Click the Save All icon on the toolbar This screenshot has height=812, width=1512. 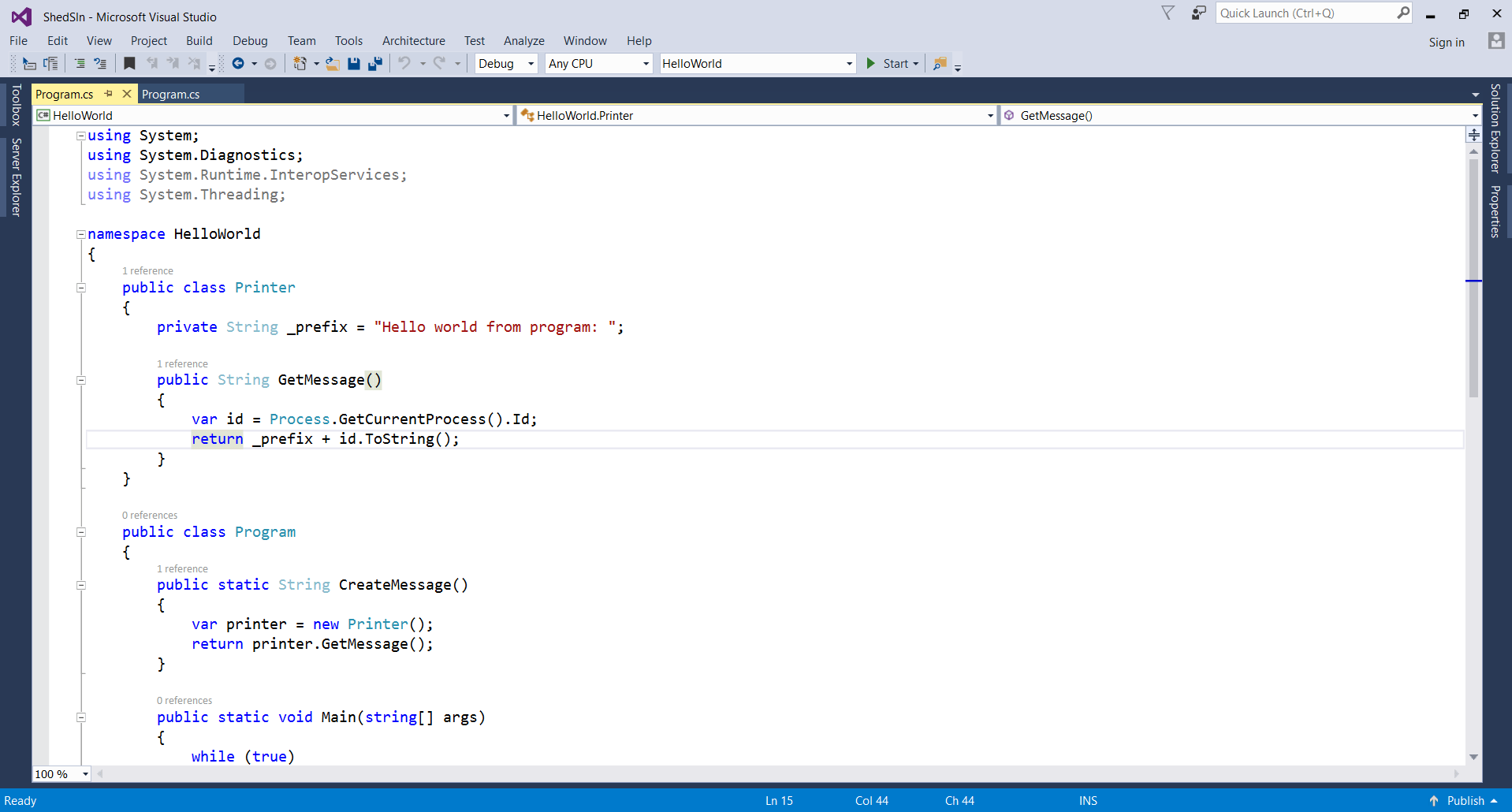tap(375, 63)
